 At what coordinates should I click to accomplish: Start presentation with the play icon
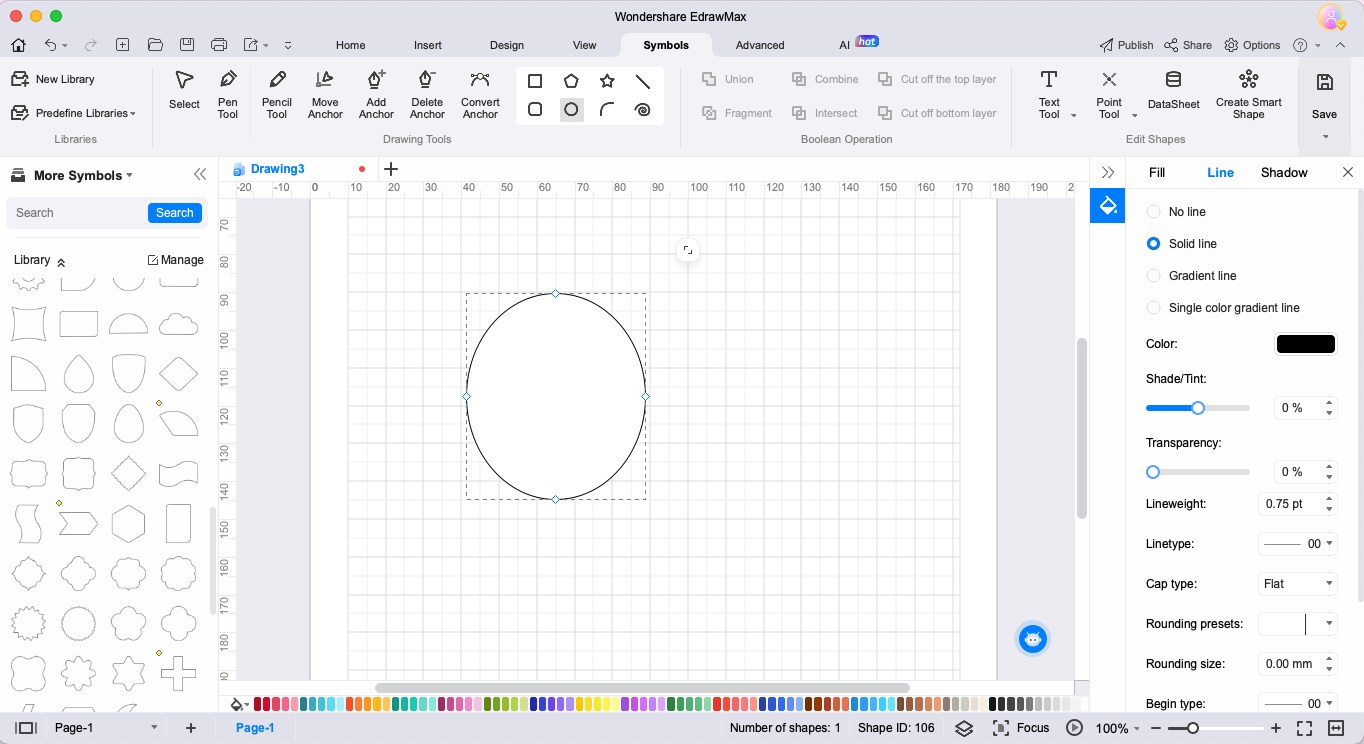pos(1074,728)
